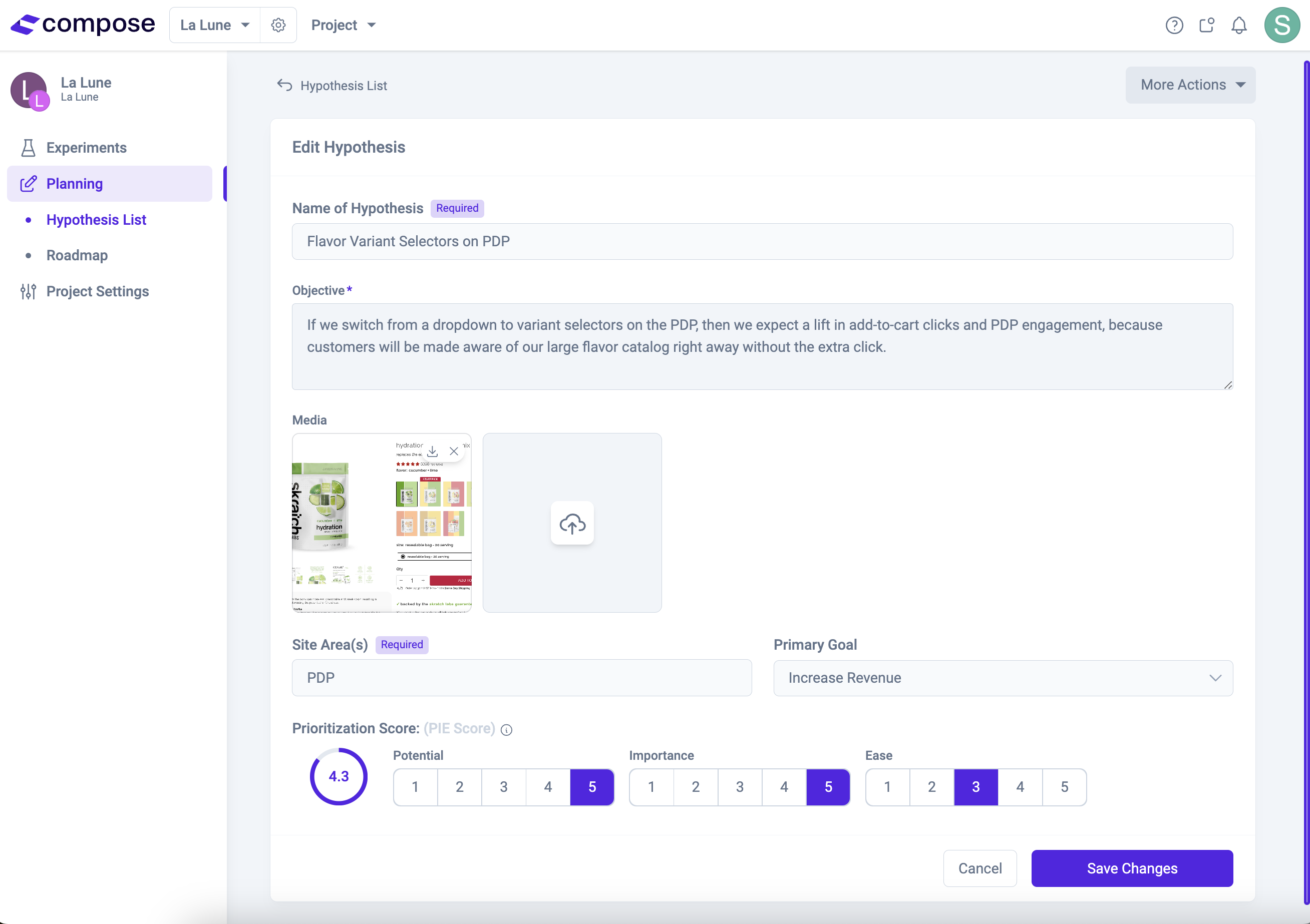1310x924 pixels.
Task: Remove the uploaded media thumbnail
Action: (454, 451)
